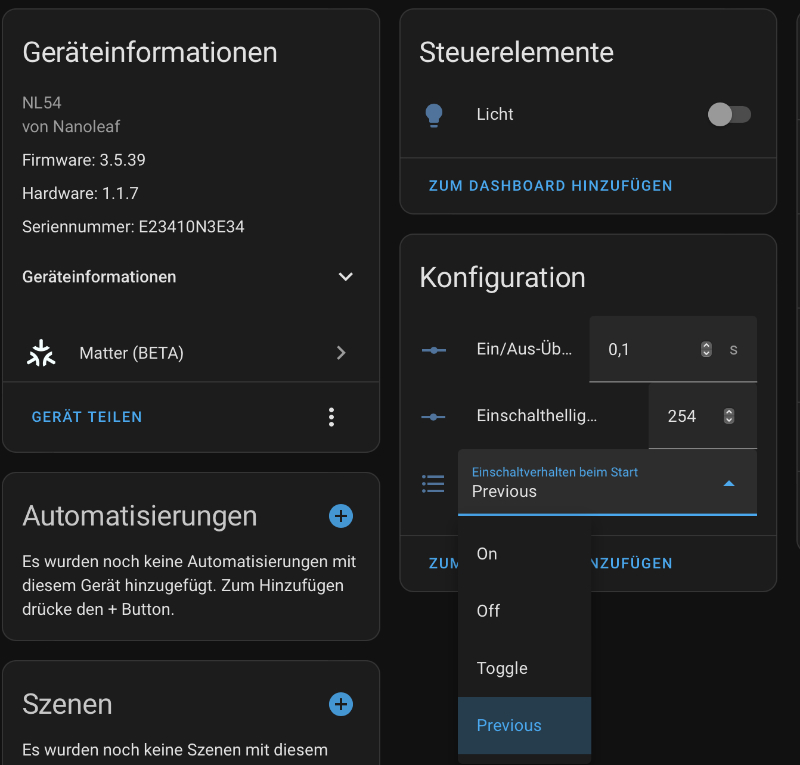
Task: Click the GERÄT TEILEN link
Action: click(x=86, y=416)
